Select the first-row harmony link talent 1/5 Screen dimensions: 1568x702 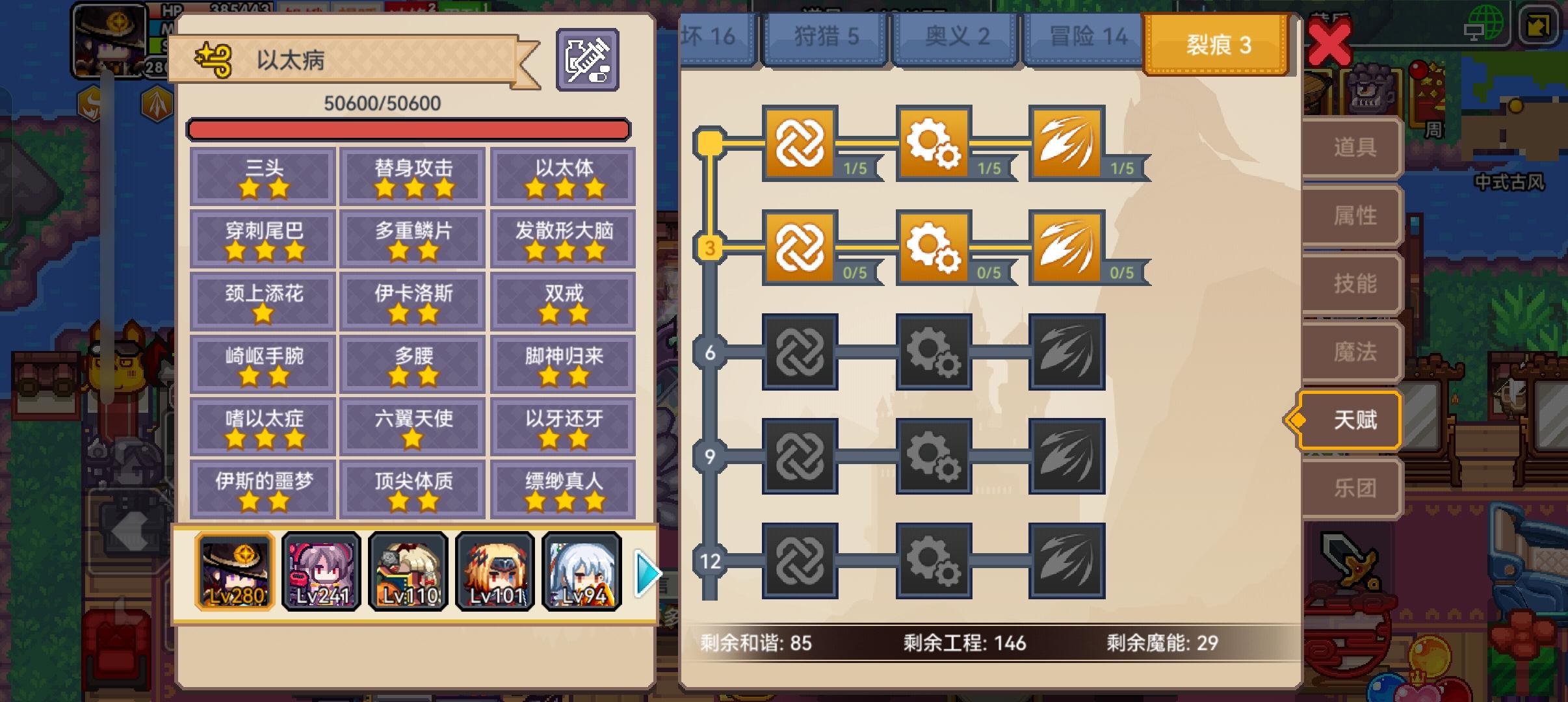(x=800, y=143)
